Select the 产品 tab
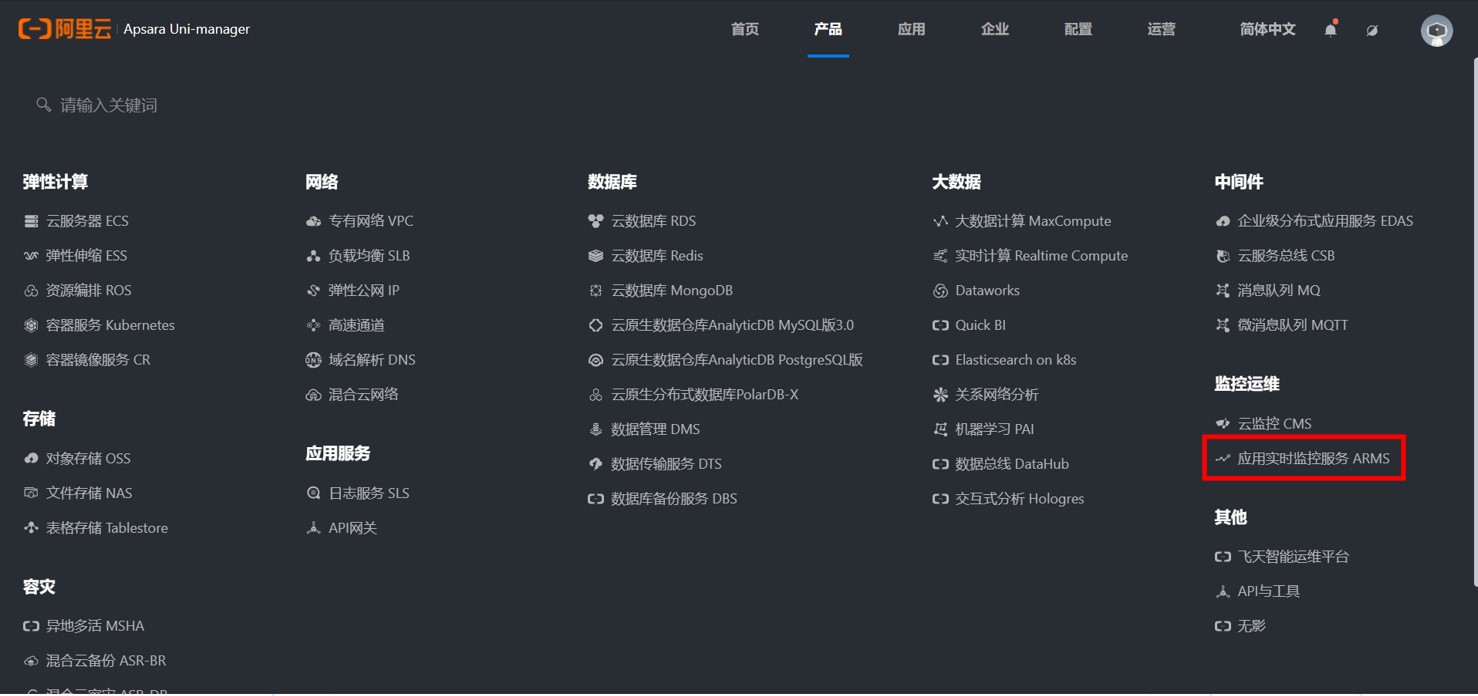The height and width of the screenshot is (696, 1478). tap(828, 29)
